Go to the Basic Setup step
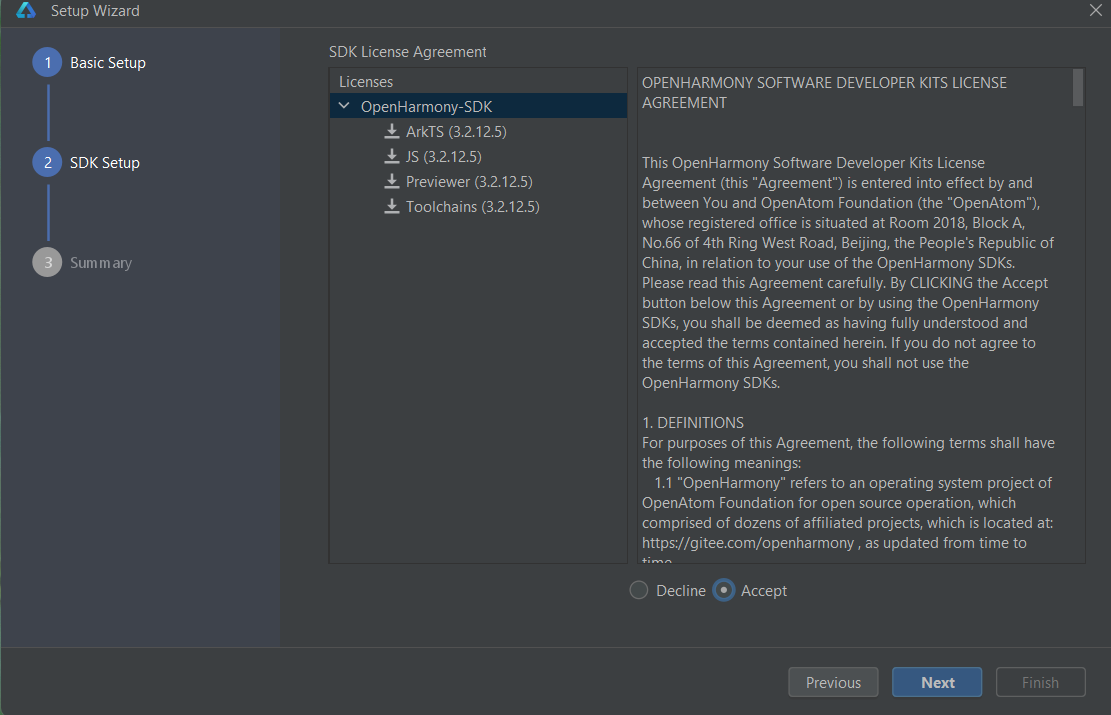Viewport: 1111px width, 715px height. (108, 62)
